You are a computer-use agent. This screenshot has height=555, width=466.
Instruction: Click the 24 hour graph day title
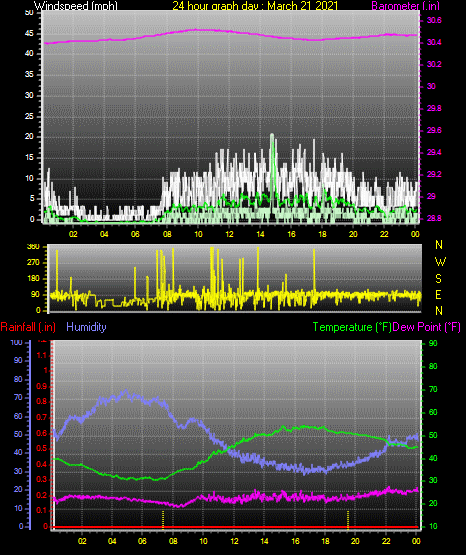(x=255, y=6)
